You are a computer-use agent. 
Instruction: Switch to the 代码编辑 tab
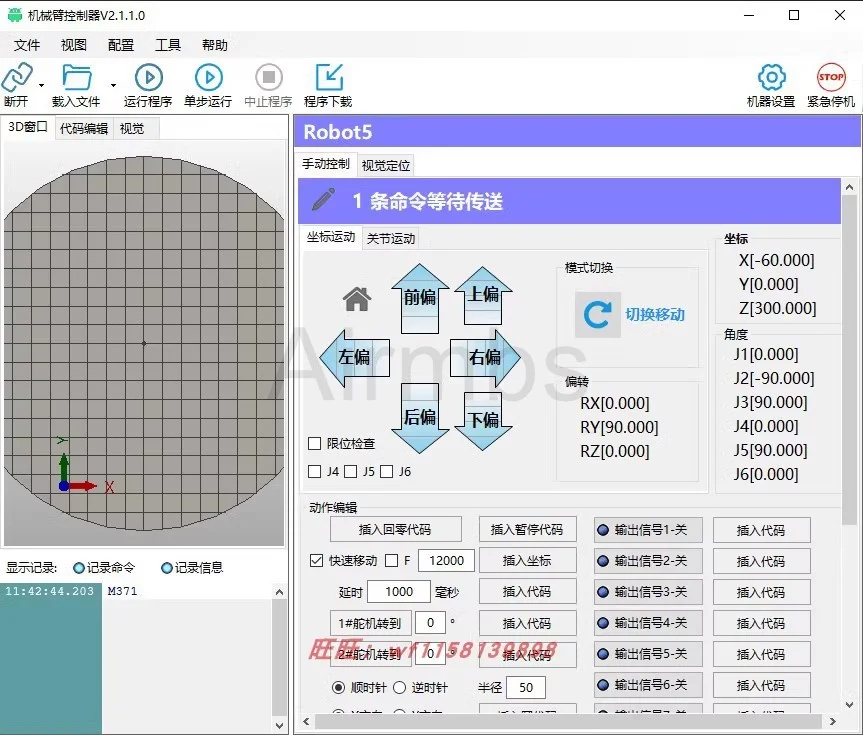(84, 128)
